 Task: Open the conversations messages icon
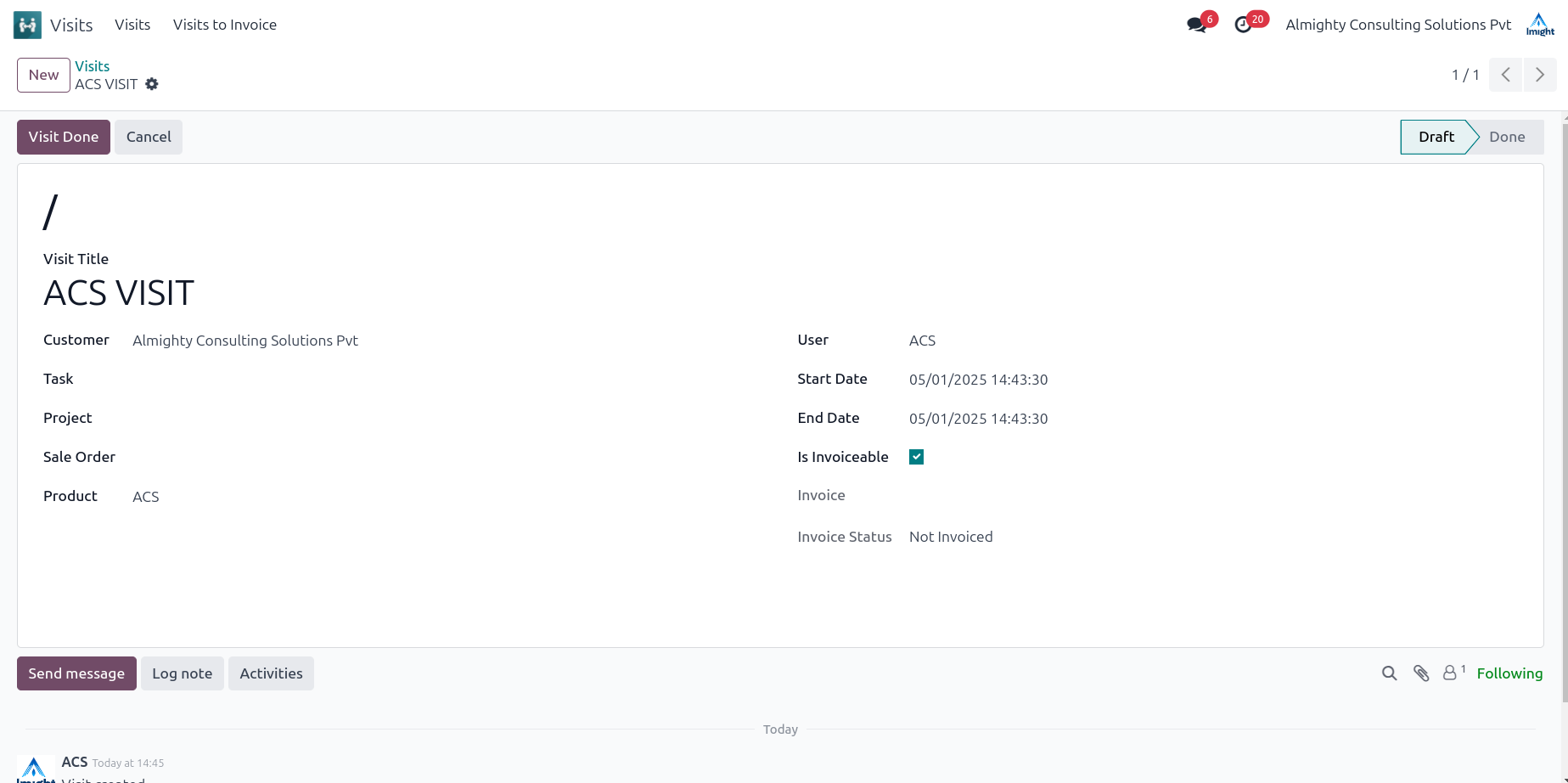(1196, 25)
